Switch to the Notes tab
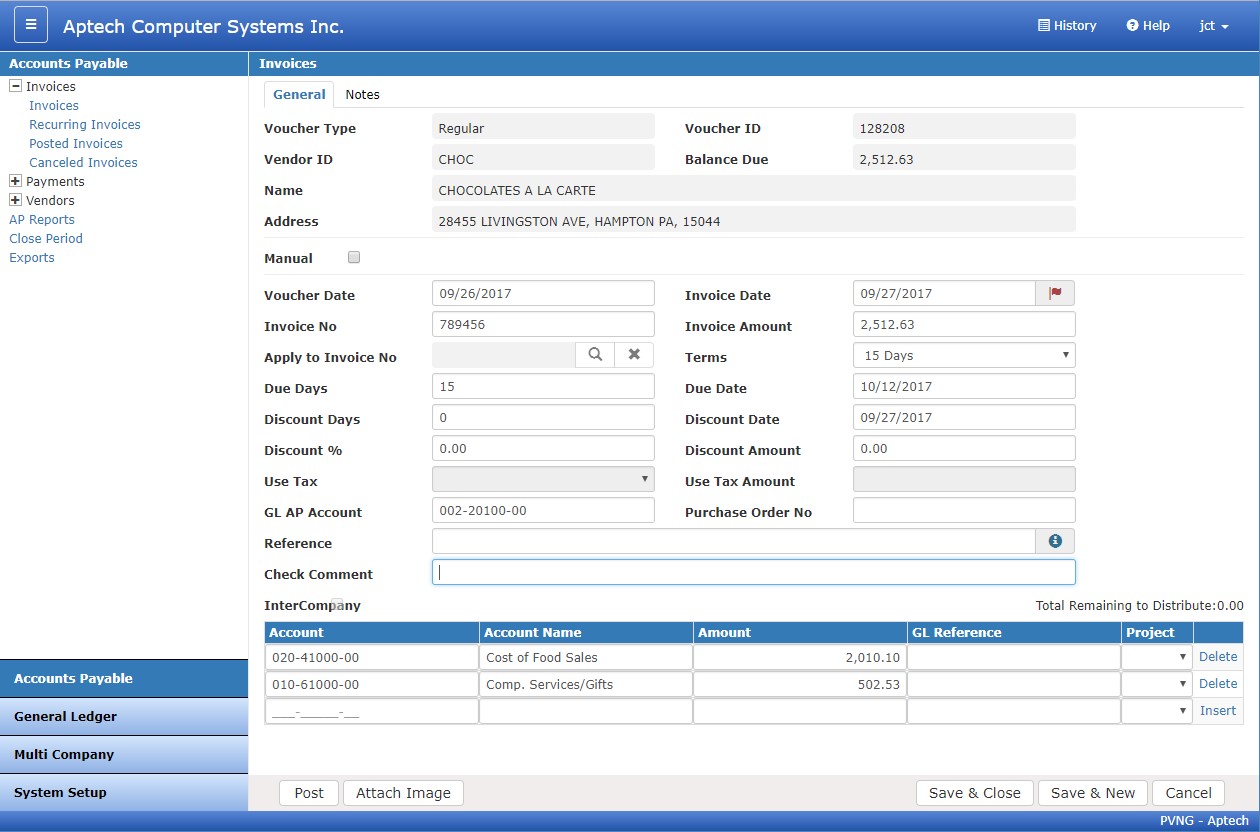Screen dimensions: 1260x832 coord(362,95)
